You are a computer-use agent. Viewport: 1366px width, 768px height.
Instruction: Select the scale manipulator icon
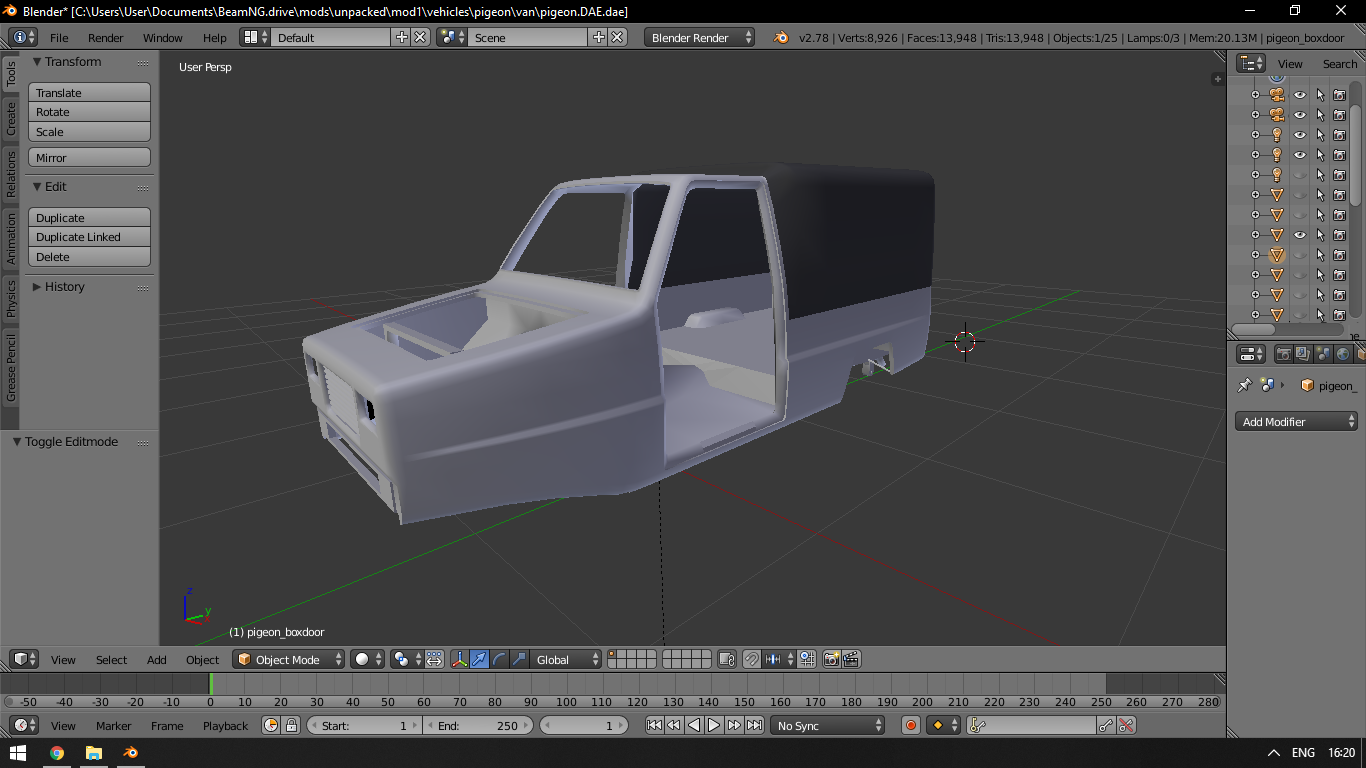(519, 659)
